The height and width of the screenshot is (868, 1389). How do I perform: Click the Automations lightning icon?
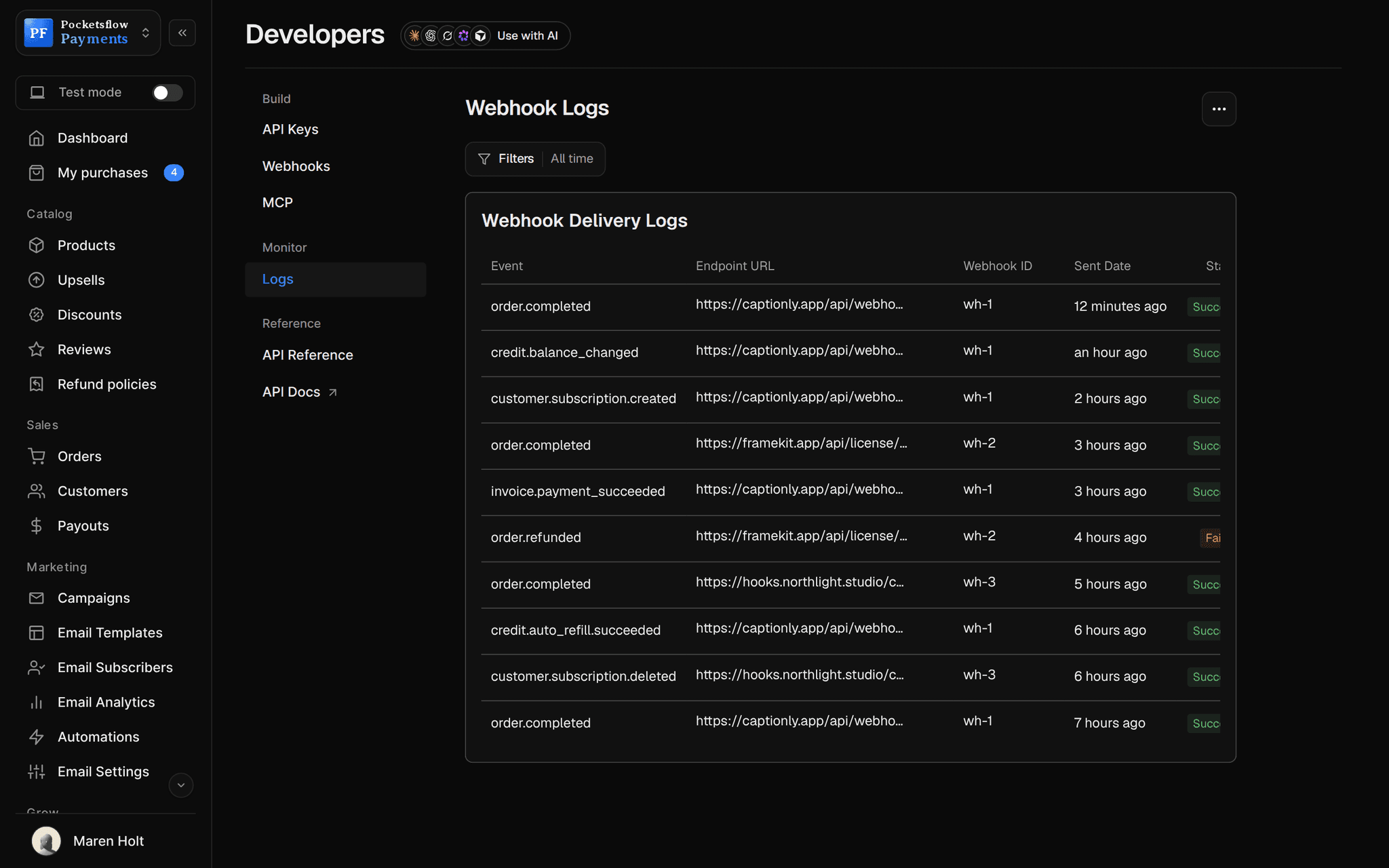point(37,737)
